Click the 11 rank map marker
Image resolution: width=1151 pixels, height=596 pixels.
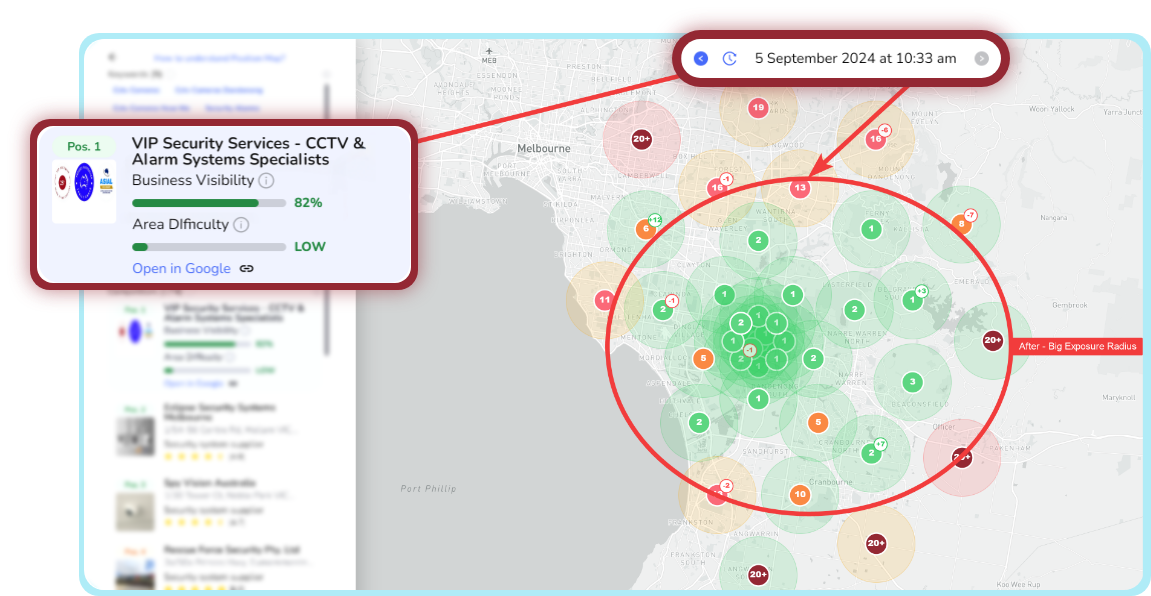pyautogui.click(x=605, y=299)
